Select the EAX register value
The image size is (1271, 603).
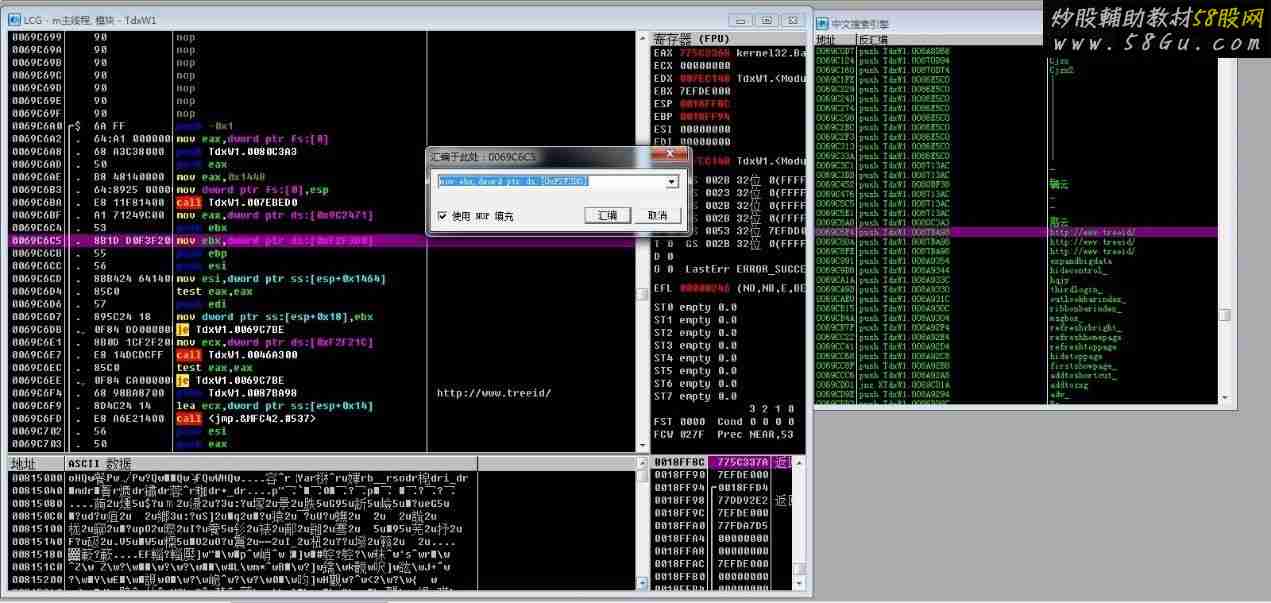705,52
